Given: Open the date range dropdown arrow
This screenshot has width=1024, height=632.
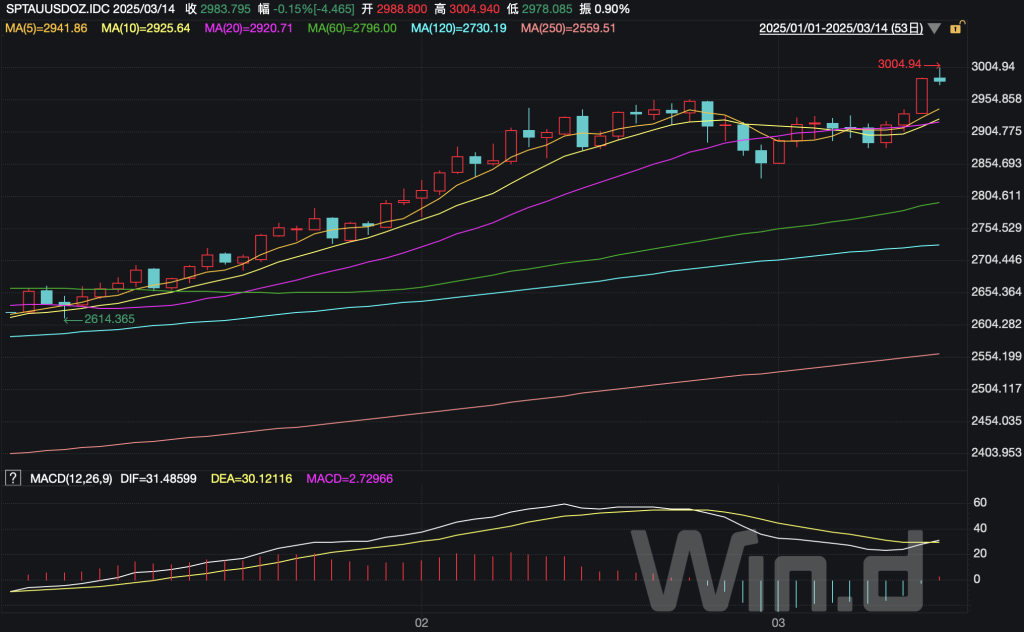Looking at the screenshot, I should (934, 29).
